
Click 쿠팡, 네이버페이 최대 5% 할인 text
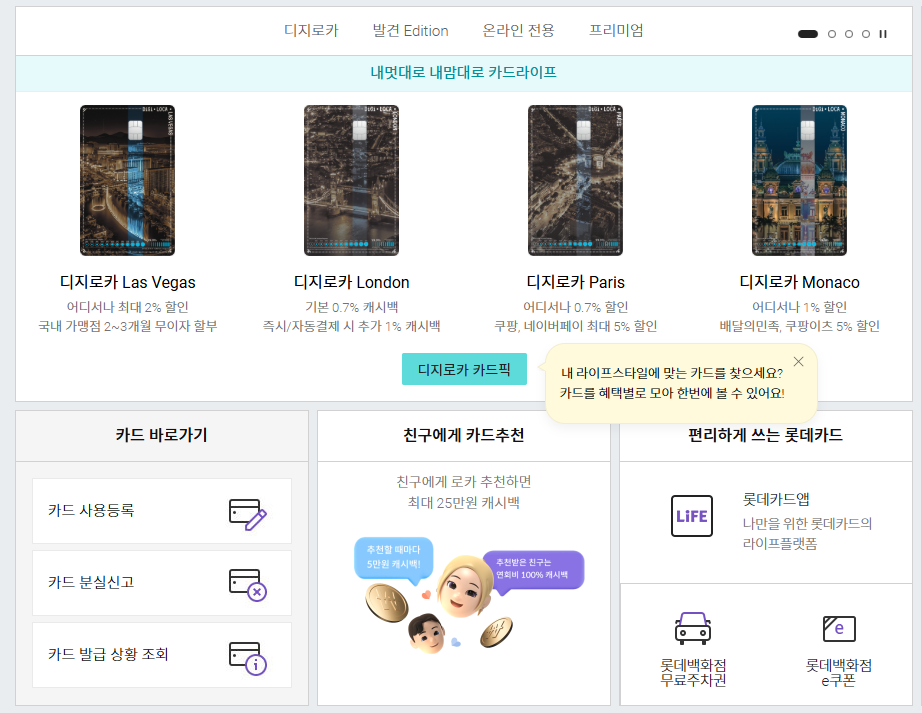(575, 326)
